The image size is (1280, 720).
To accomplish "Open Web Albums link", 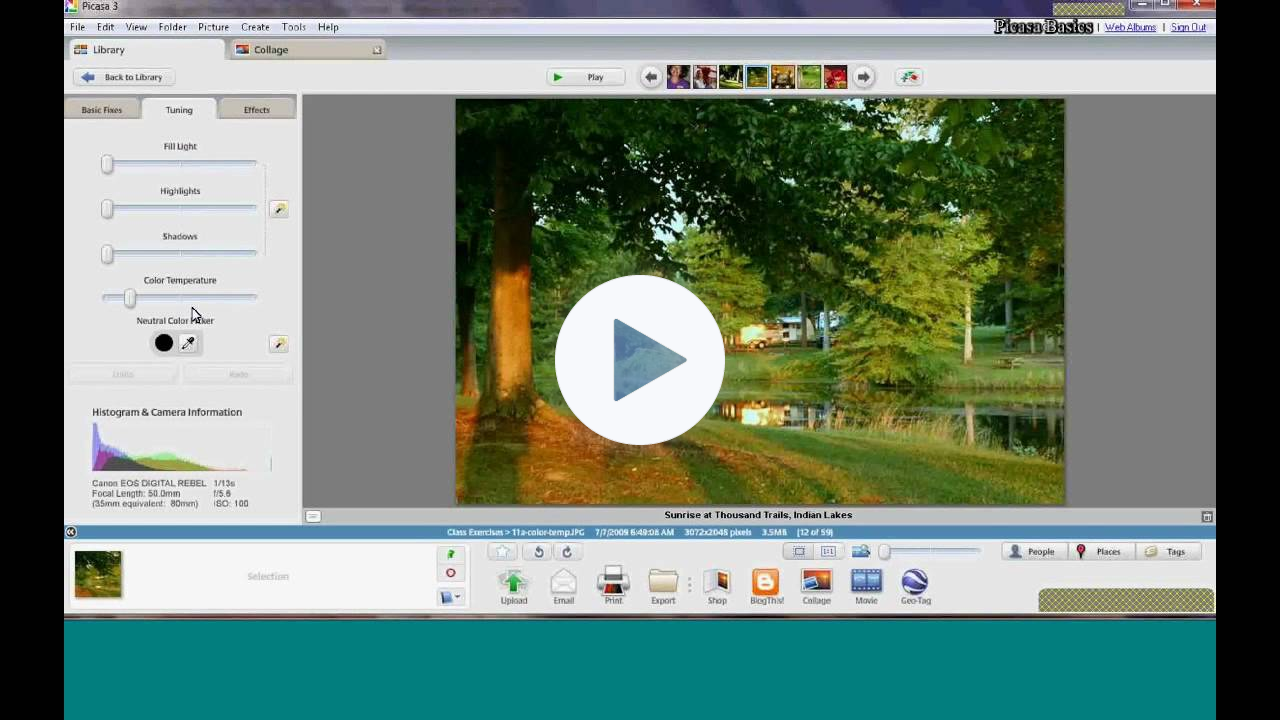I will coord(1130,27).
